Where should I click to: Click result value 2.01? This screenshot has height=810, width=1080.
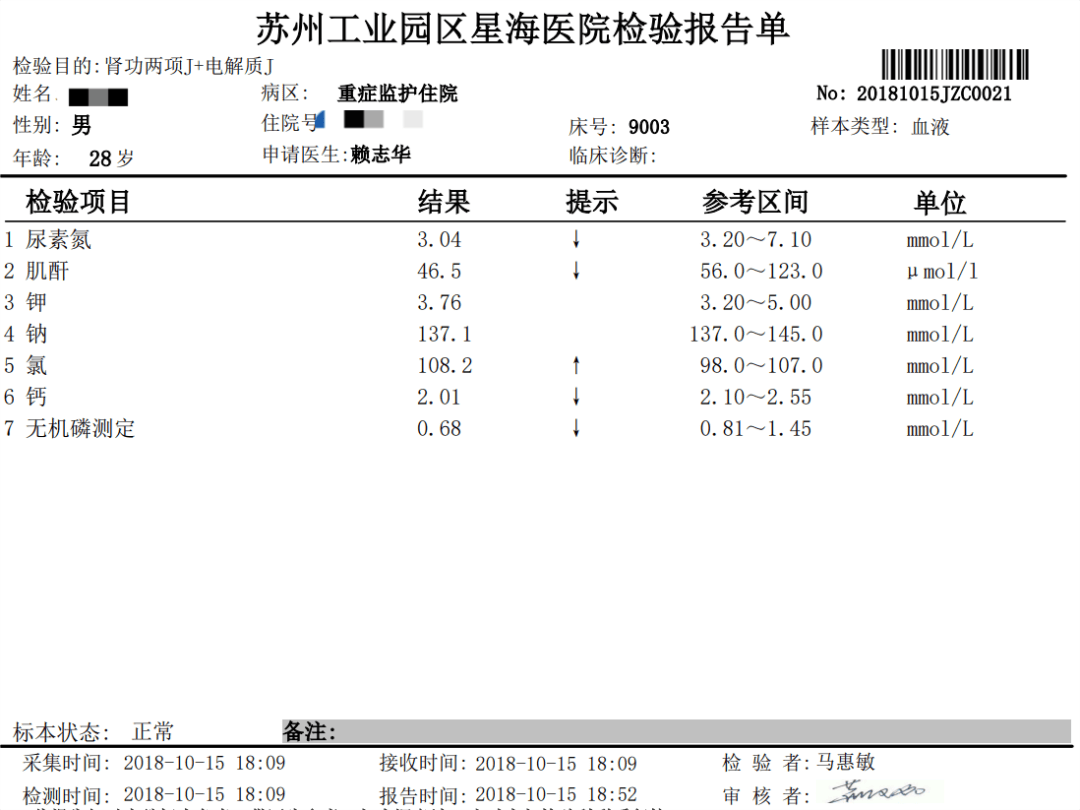(439, 397)
